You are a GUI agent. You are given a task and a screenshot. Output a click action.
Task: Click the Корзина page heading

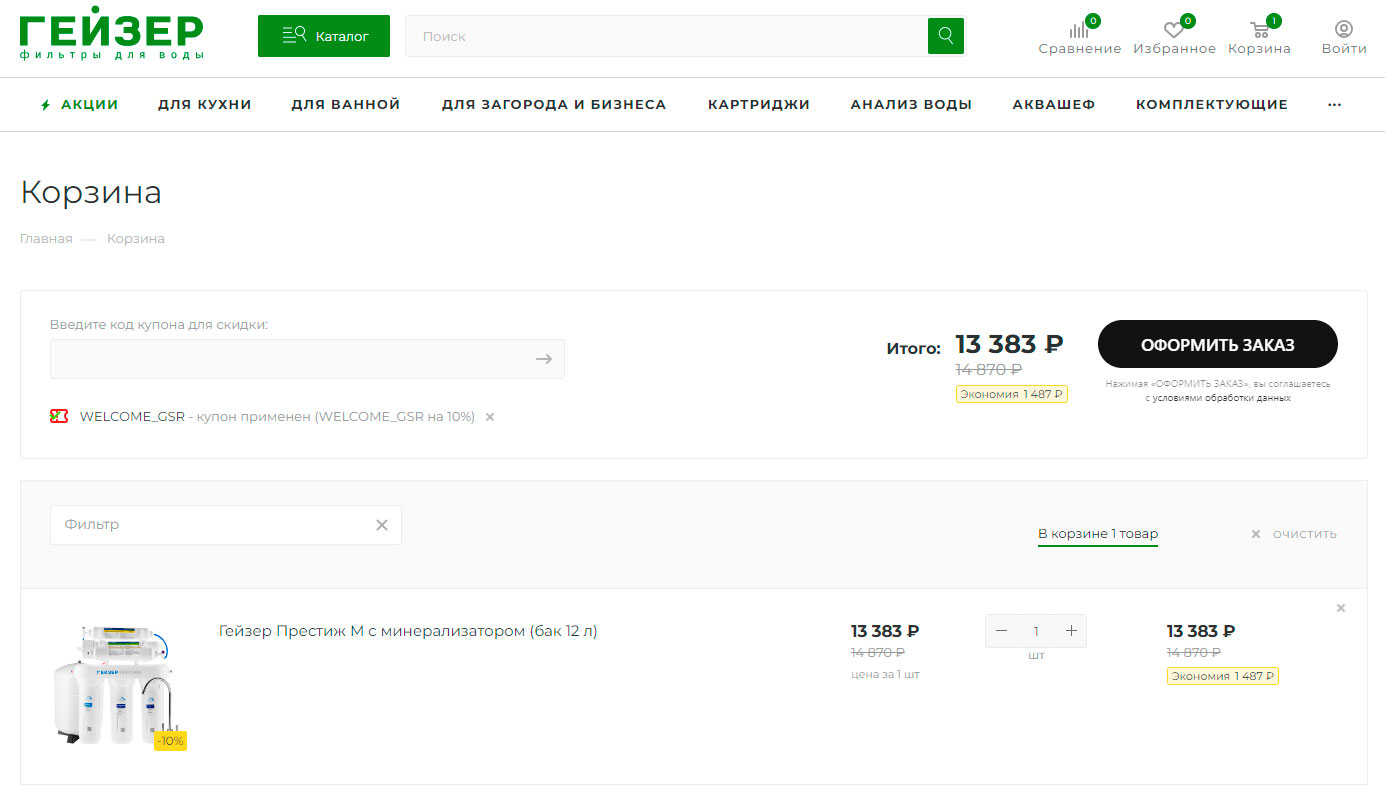point(91,192)
